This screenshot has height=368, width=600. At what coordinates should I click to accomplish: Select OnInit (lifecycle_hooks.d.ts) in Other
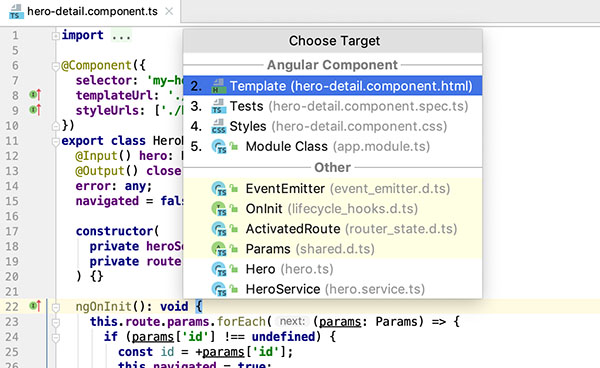click(x=333, y=209)
